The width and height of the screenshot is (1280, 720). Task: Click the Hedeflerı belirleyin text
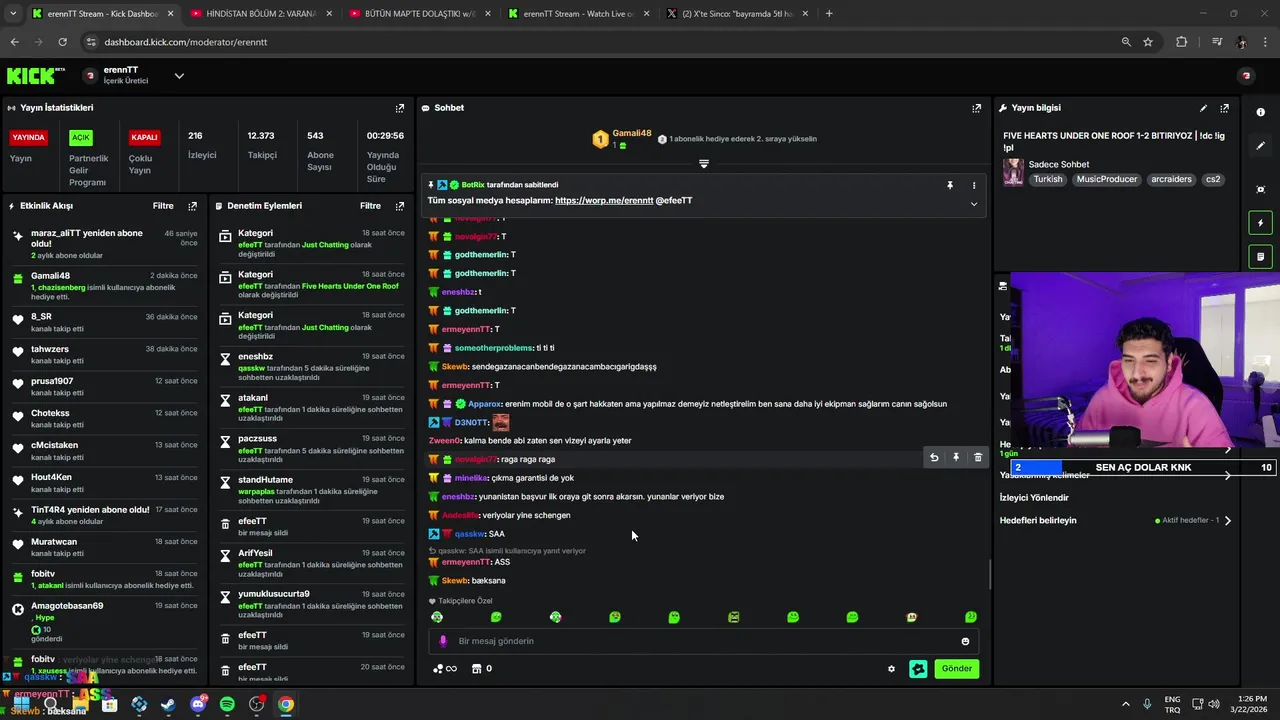point(1038,520)
